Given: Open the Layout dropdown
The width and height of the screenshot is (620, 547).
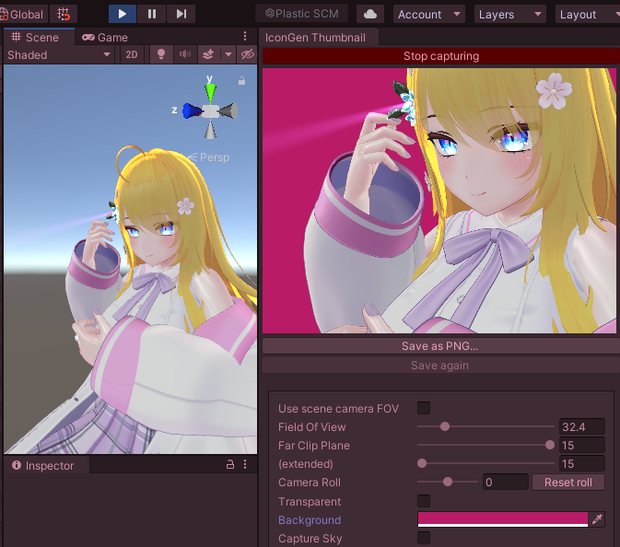Looking at the screenshot, I should click(588, 15).
